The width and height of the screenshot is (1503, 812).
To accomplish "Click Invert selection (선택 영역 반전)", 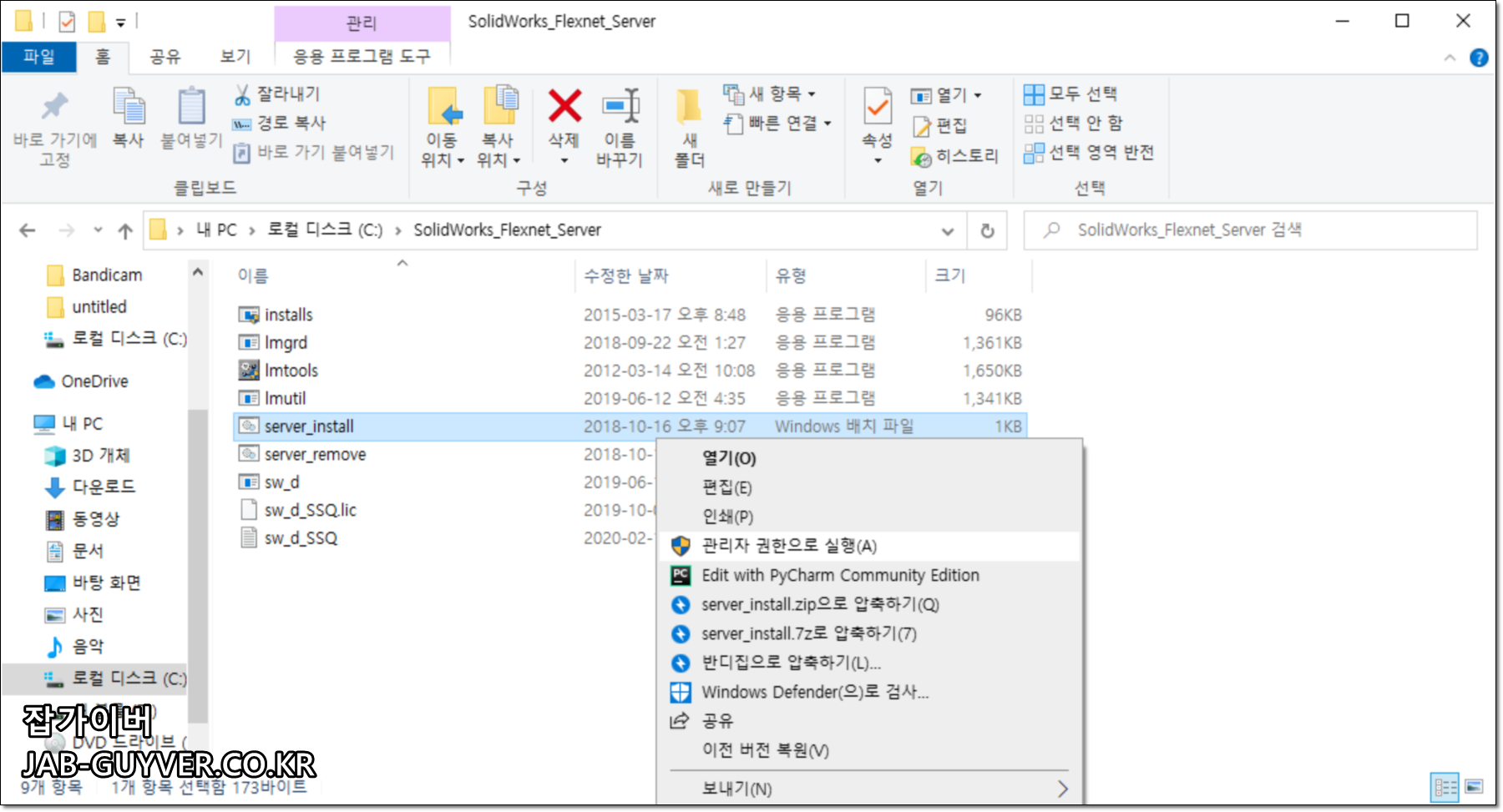I will tap(1089, 153).
